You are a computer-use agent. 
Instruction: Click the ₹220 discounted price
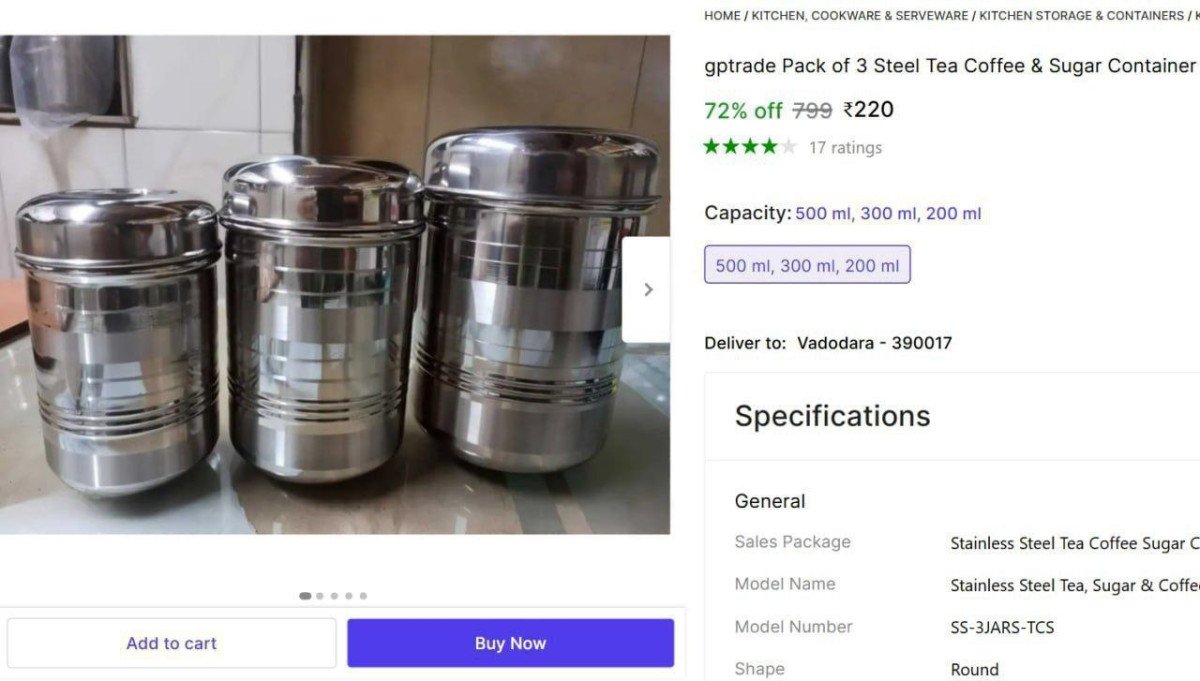[x=868, y=110]
